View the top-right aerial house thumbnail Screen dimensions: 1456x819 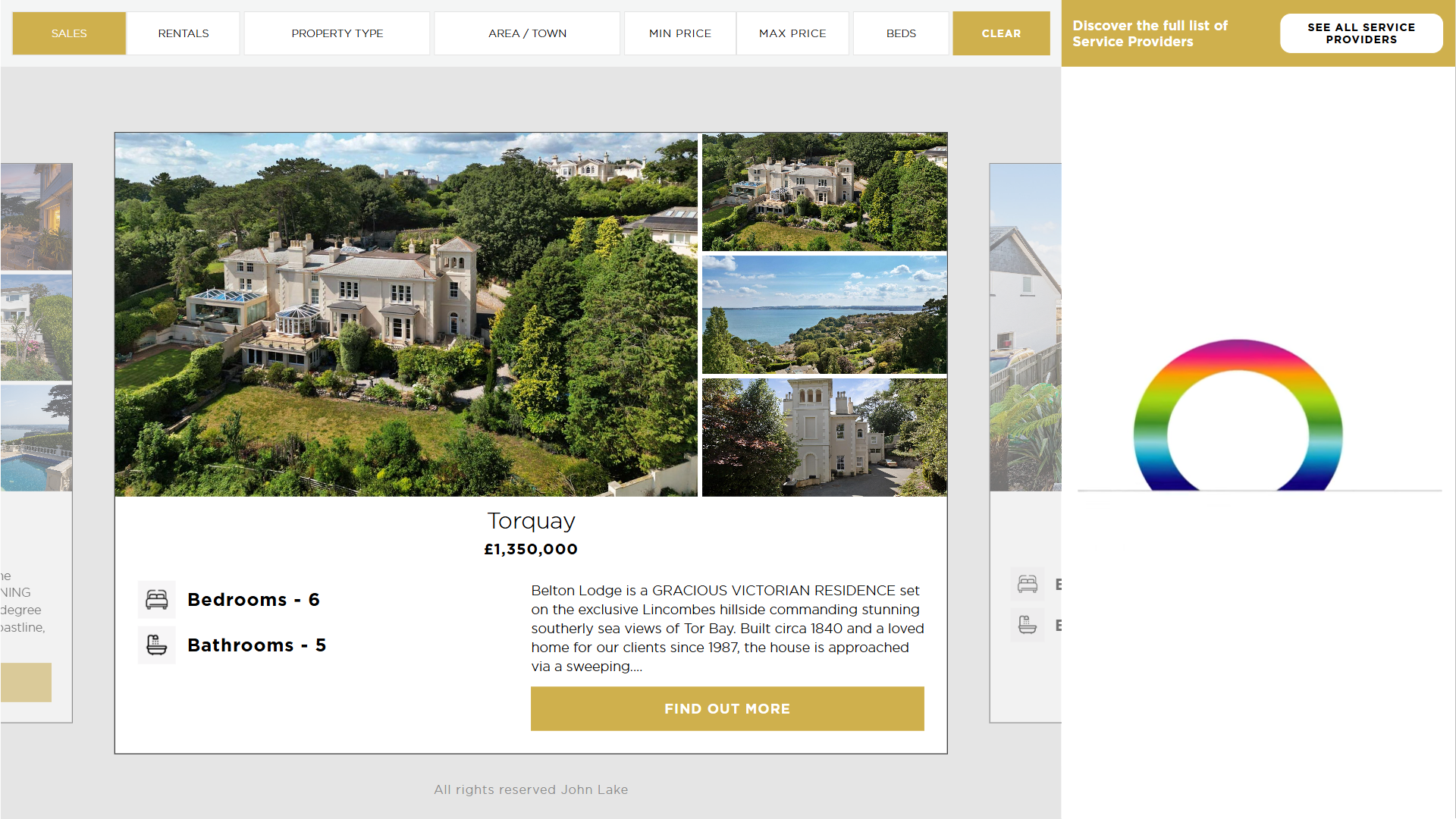coord(824,192)
